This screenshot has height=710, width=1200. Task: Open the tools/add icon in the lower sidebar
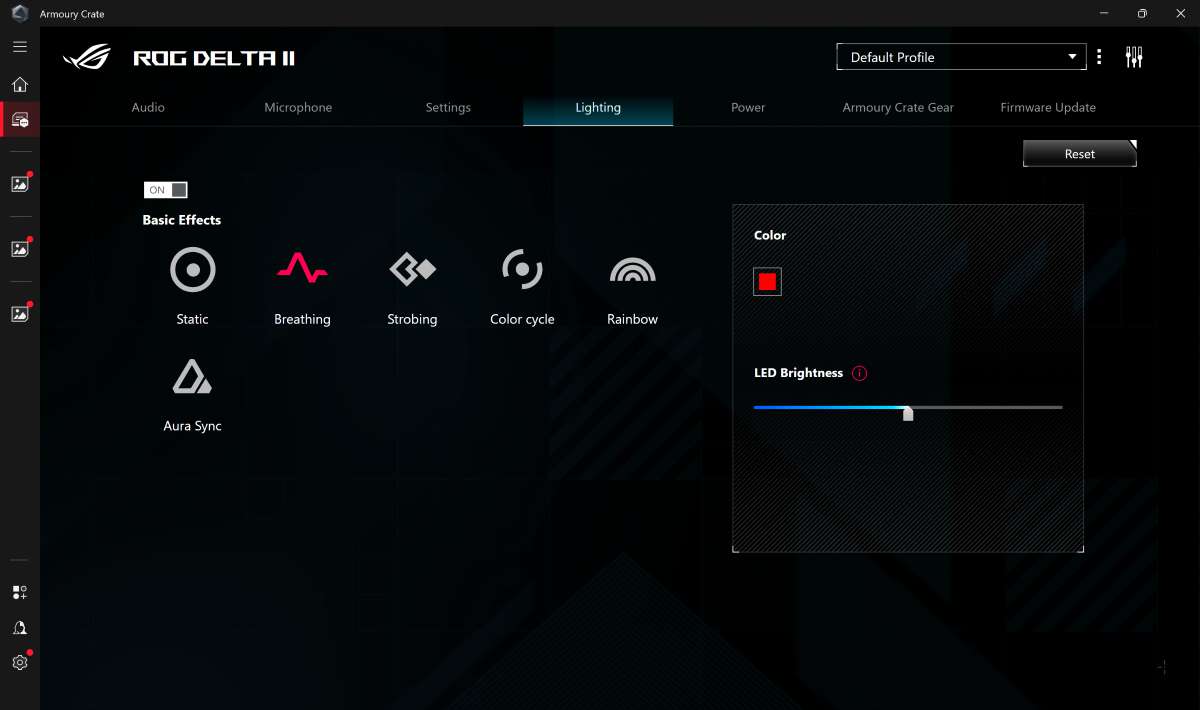click(20, 593)
